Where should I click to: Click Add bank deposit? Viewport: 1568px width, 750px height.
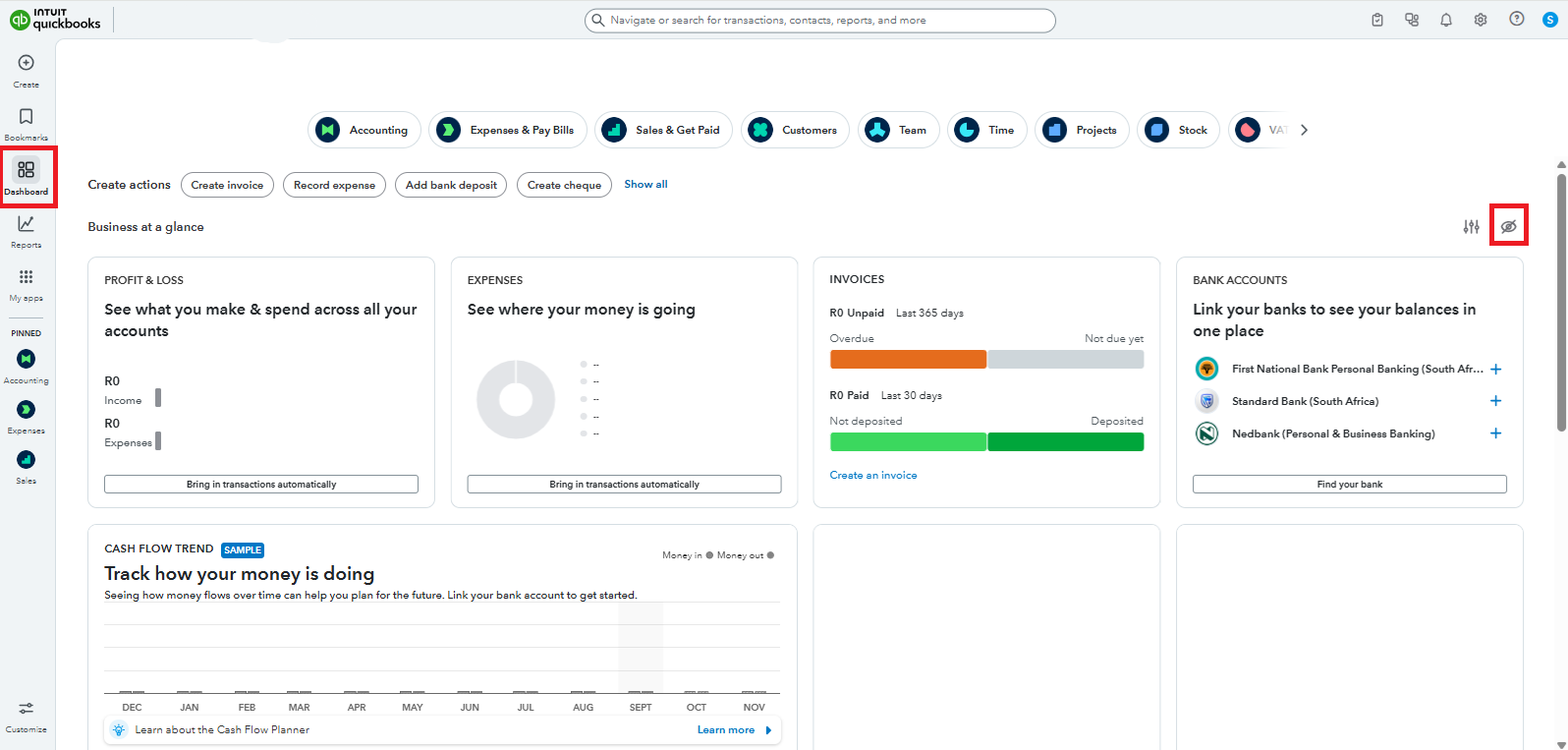pos(451,185)
